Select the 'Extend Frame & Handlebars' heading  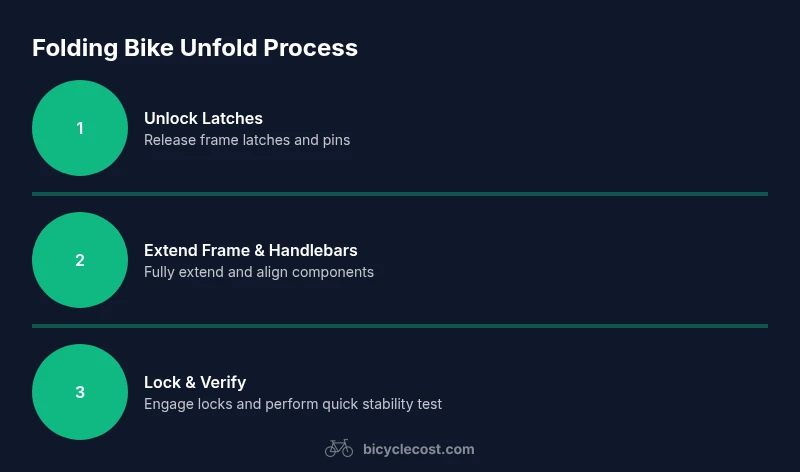(250, 250)
